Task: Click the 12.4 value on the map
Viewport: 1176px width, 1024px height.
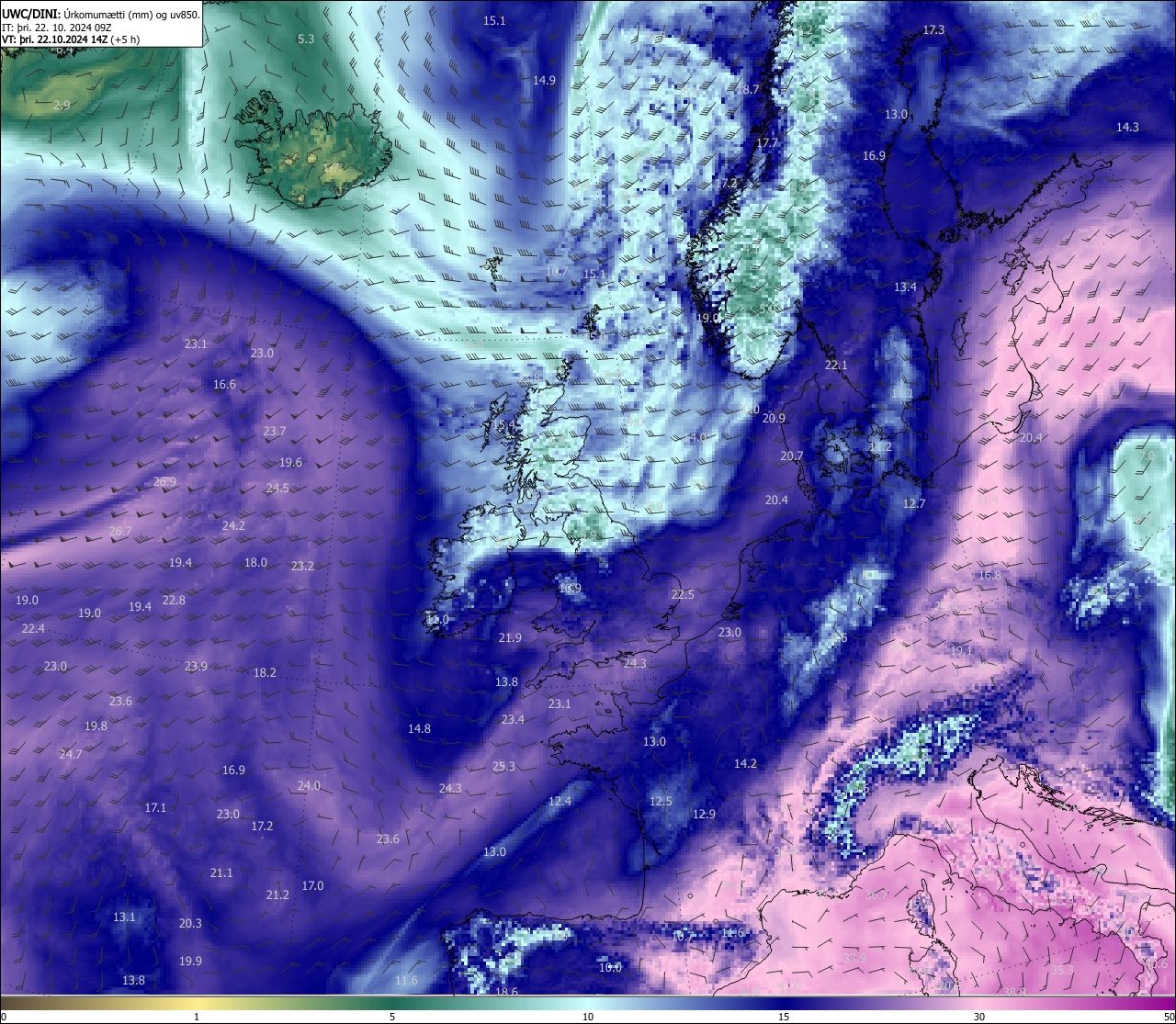Action: pyautogui.click(x=560, y=802)
